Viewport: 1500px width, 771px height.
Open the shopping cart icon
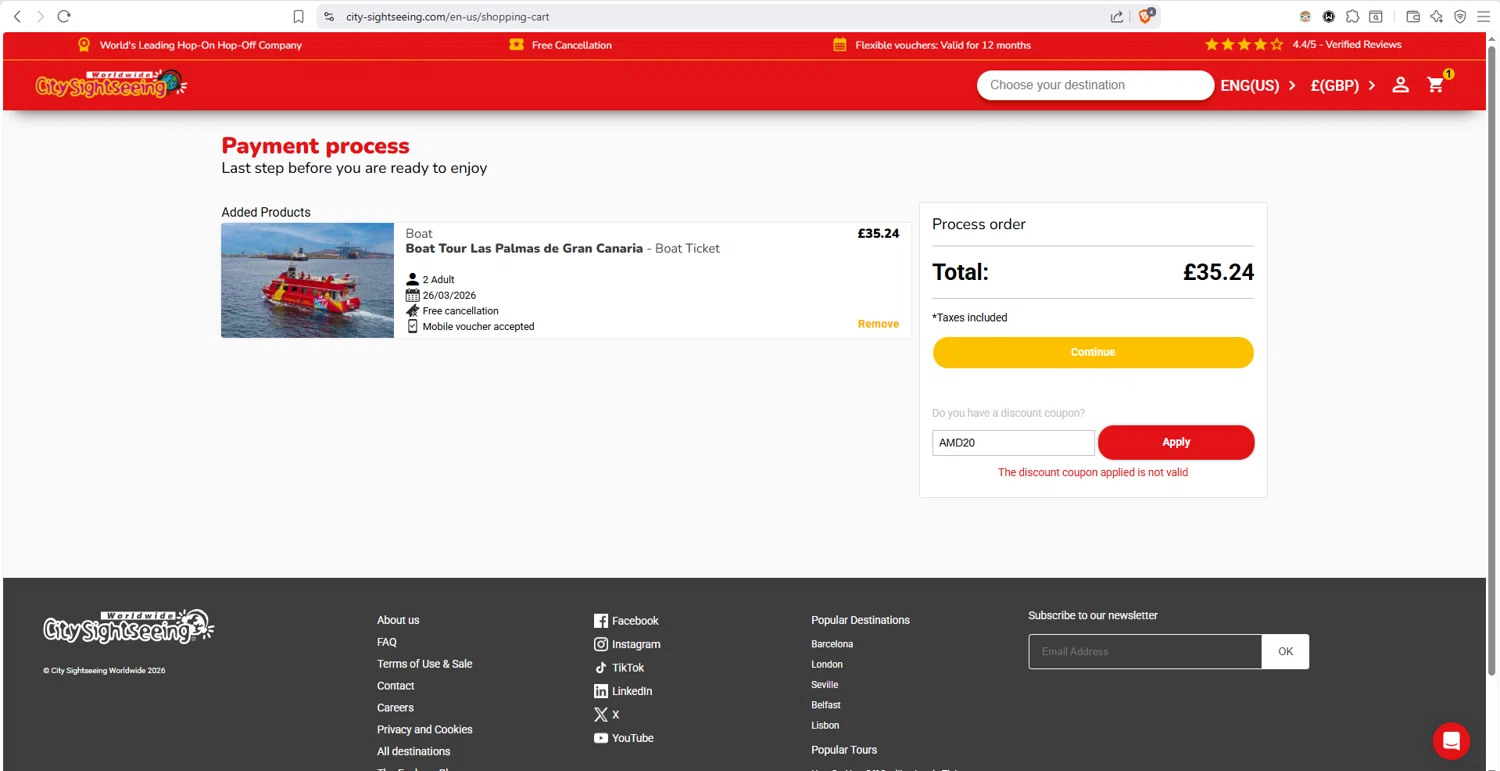(x=1436, y=85)
